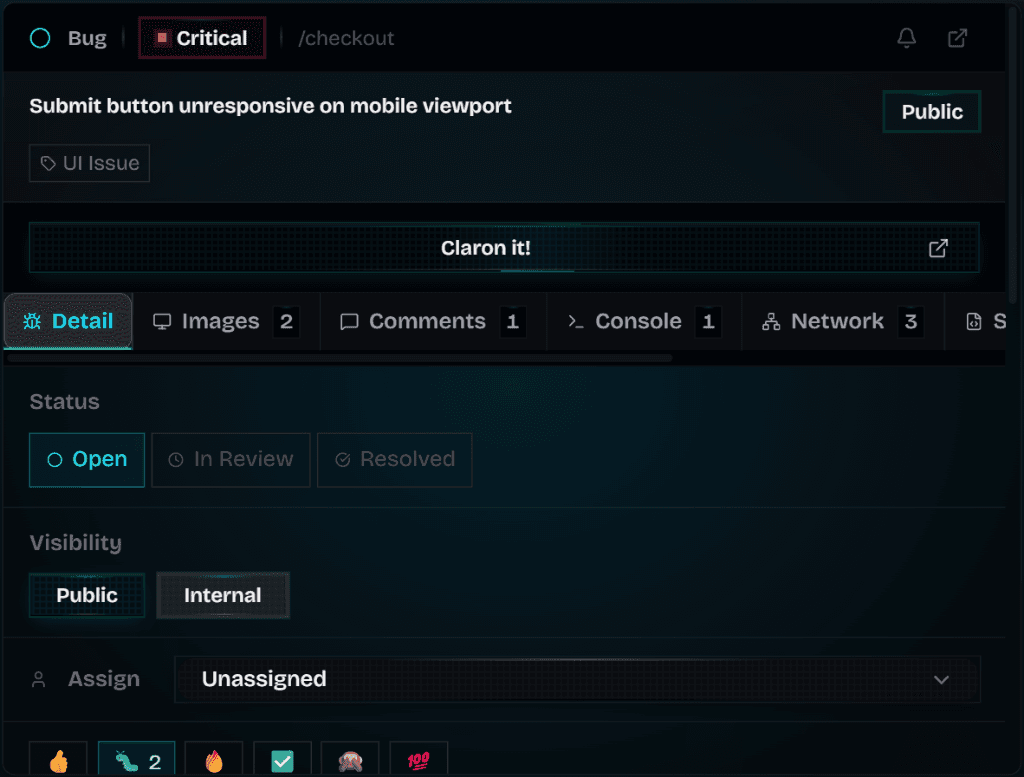Screen dimensions: 1024x777
Task: Switch to the Comments tab
Action: click(x=433, y=321)
